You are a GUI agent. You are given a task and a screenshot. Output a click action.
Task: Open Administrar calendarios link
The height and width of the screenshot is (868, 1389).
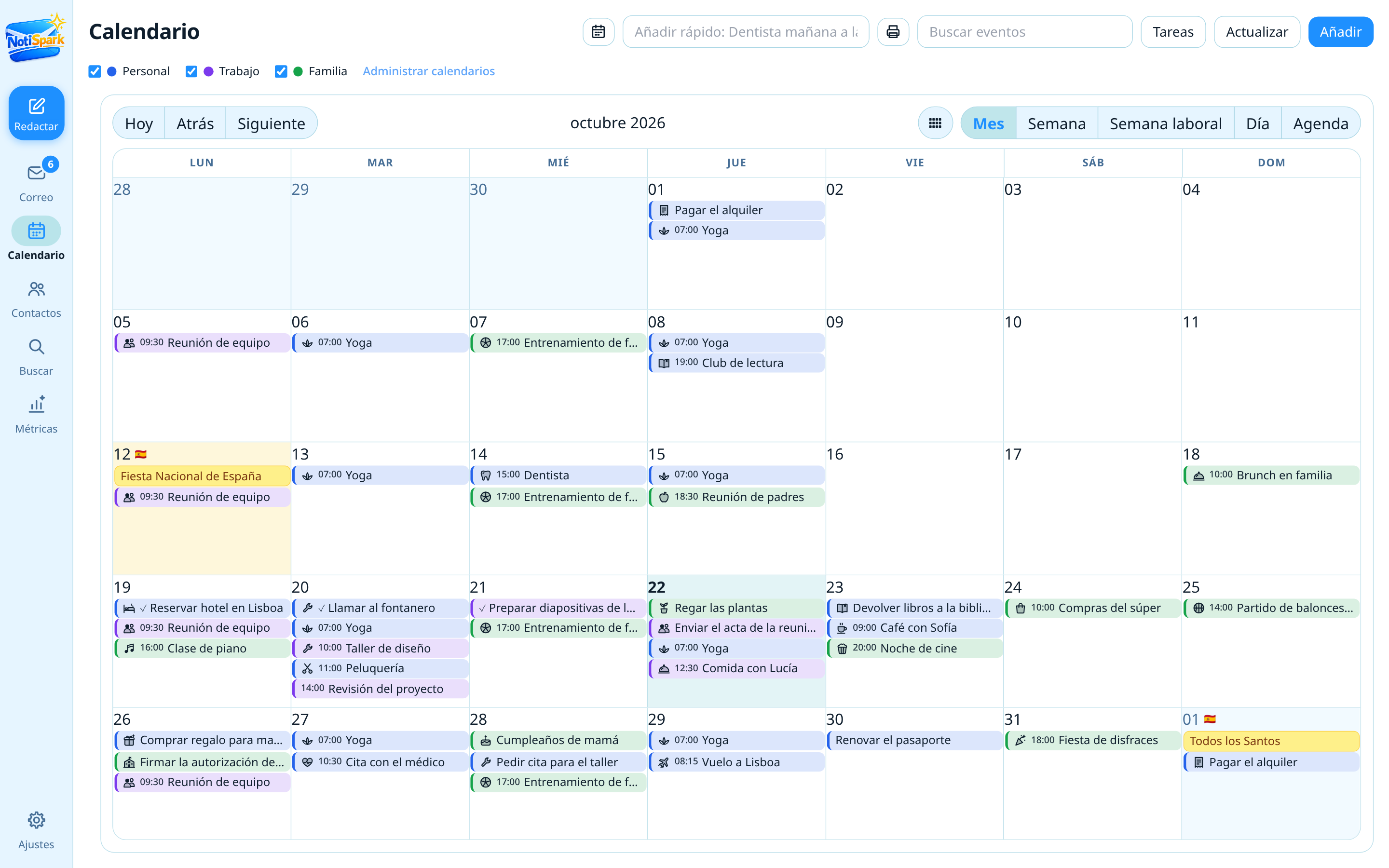pos(429,71)
